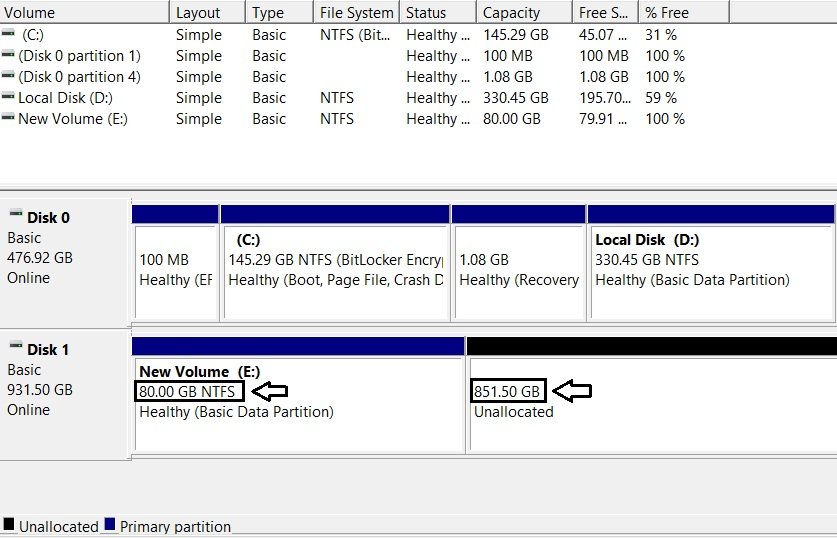Click the NTFS (Bit... file system cell

(x=355, y=35)
